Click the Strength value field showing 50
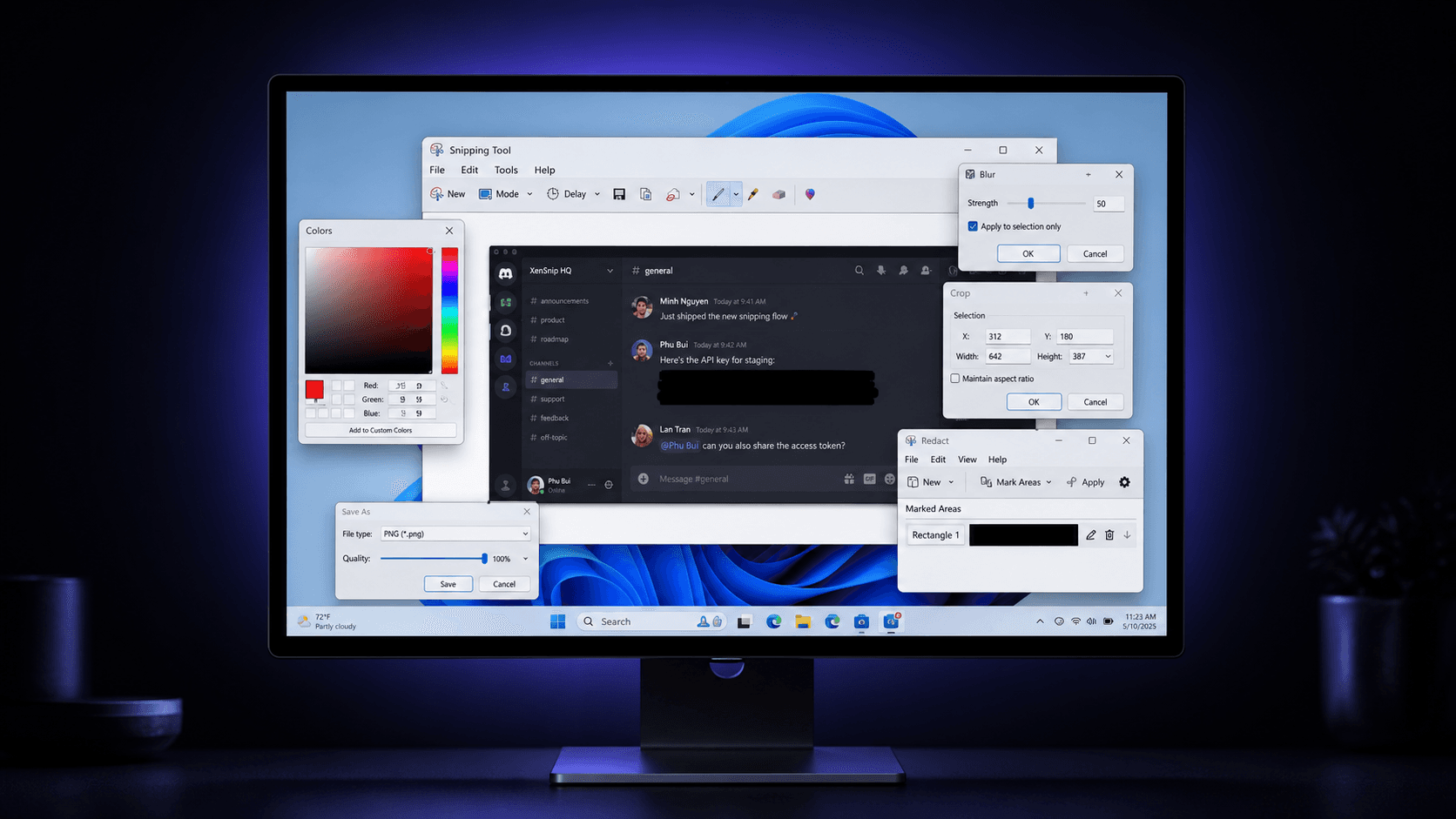Image resolution: width=1456 pixels, height=819 pixels. click(x=1109, y=204)
